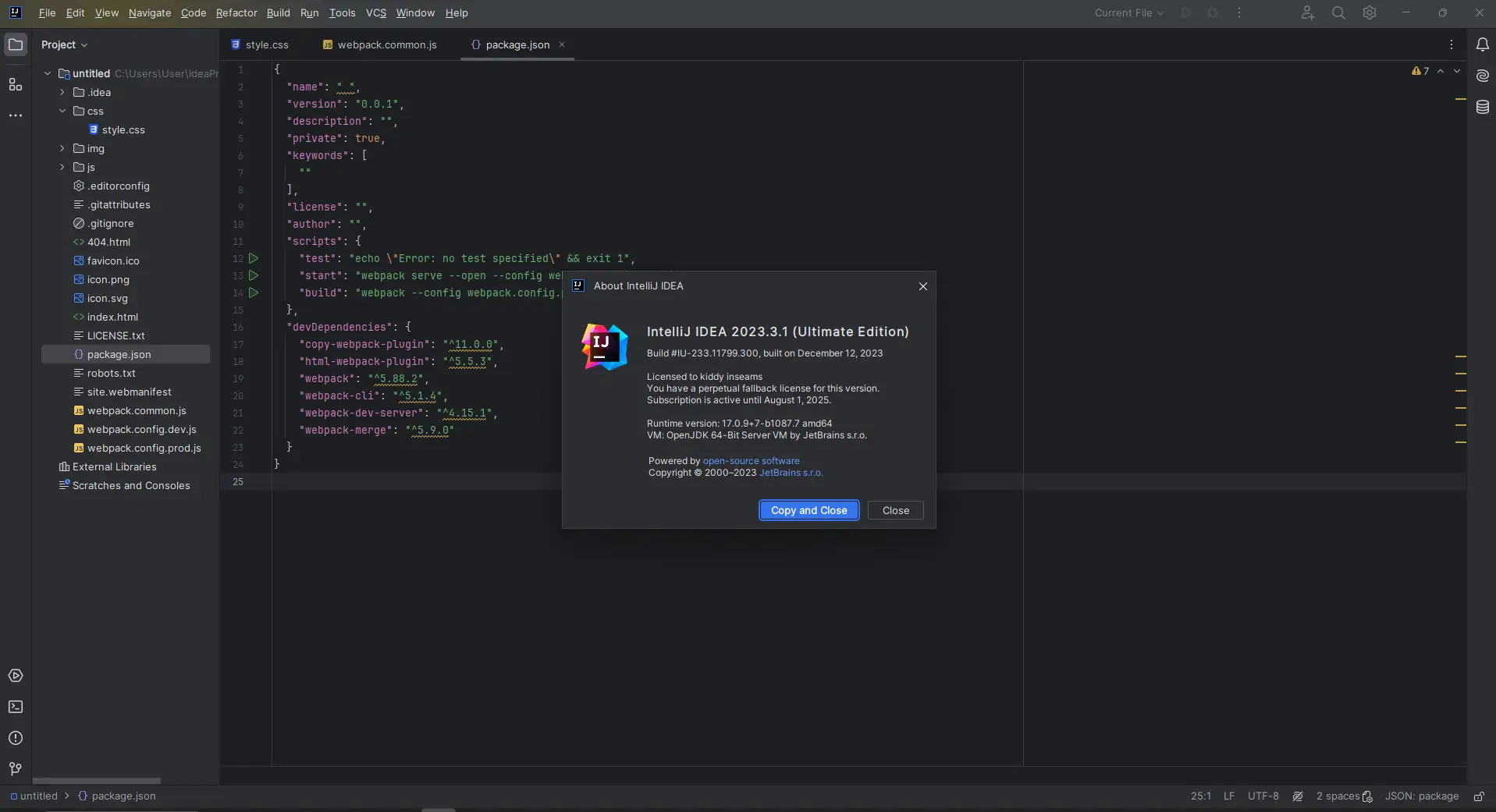This screenshot has height=812, width=1496.
Task: Click the project tree horizontal scrollbar
Action: pyautogui.click(x=97, y=781)
